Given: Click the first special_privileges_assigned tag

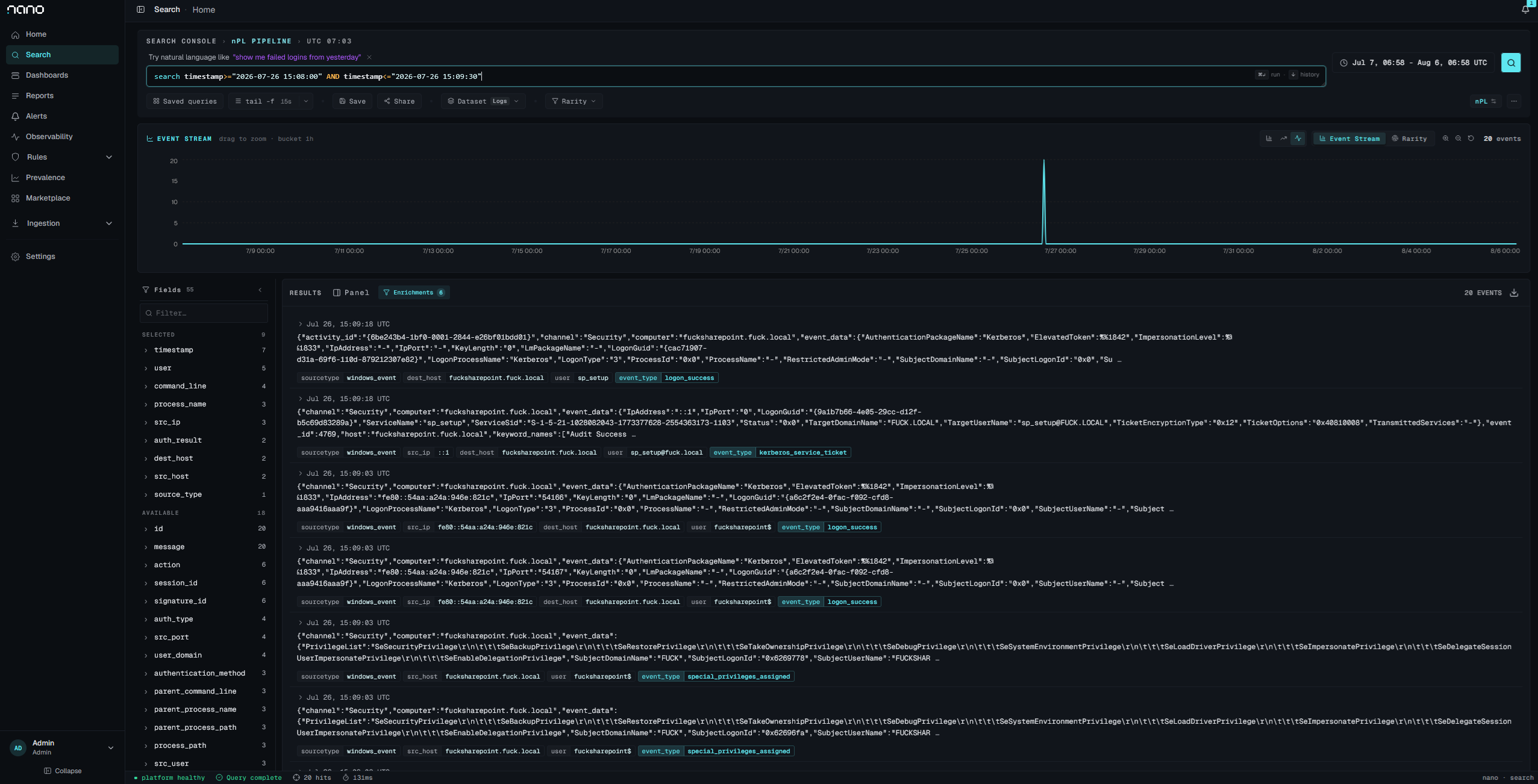Looking at the screenshot, I should click(x=716, y=677).
